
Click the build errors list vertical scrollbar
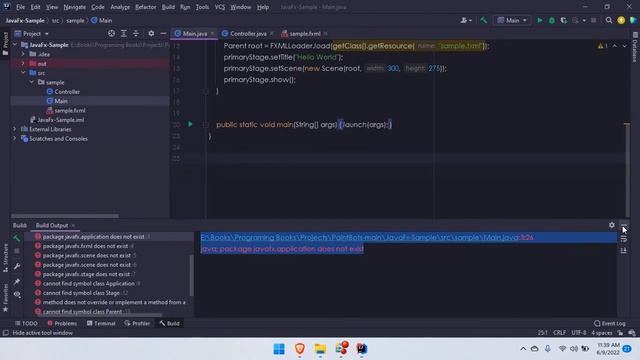coord(191,276)
